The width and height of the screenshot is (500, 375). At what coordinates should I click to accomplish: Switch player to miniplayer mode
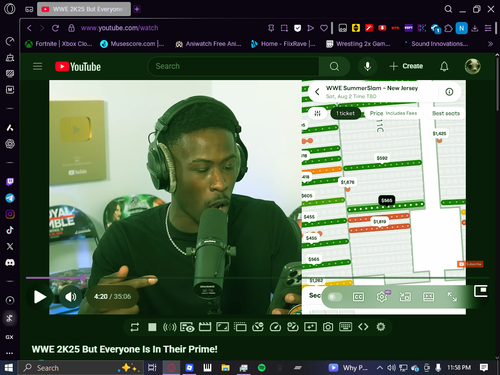(405, 297)
